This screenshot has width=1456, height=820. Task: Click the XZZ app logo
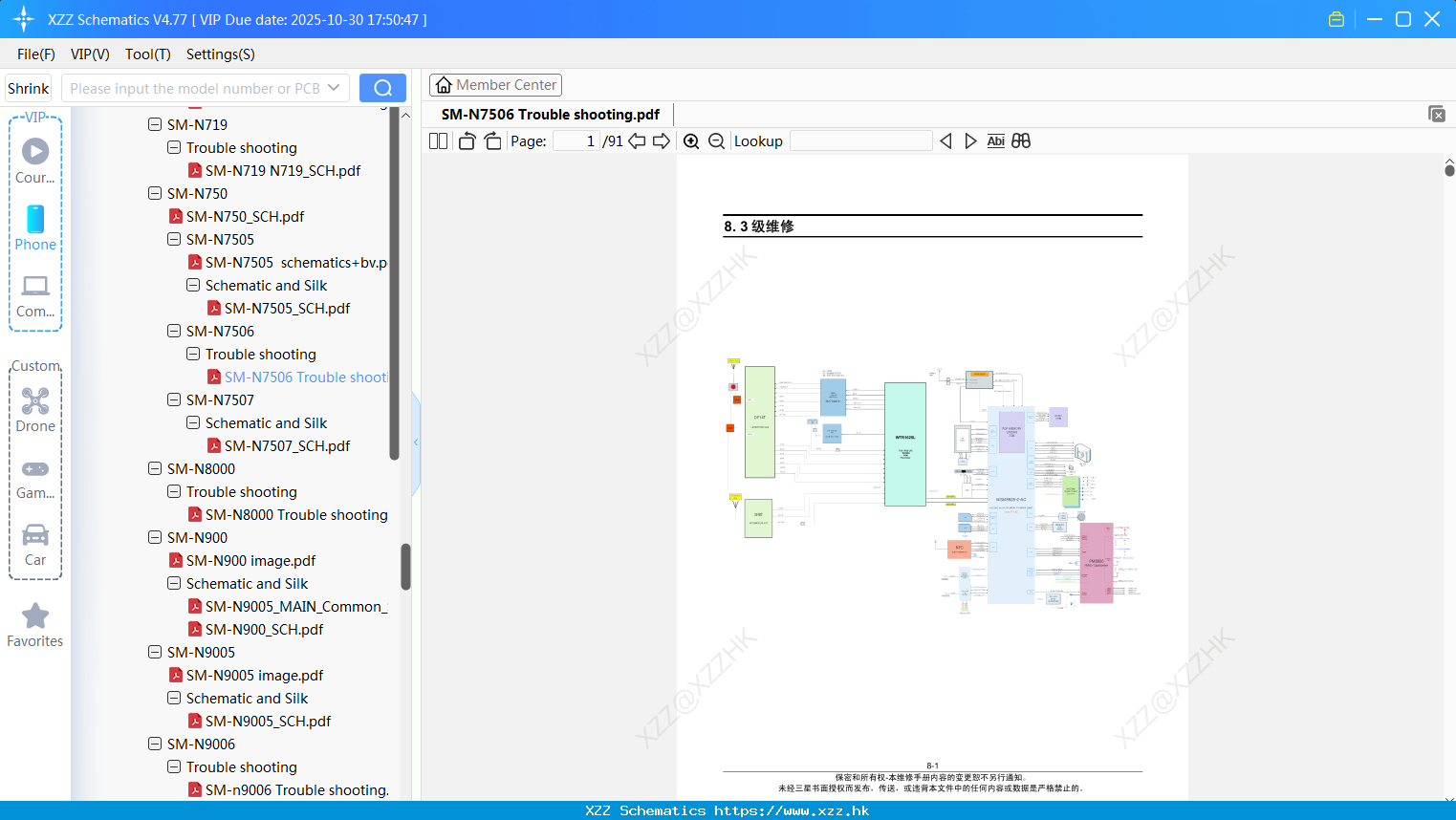(x=24, y=19)
